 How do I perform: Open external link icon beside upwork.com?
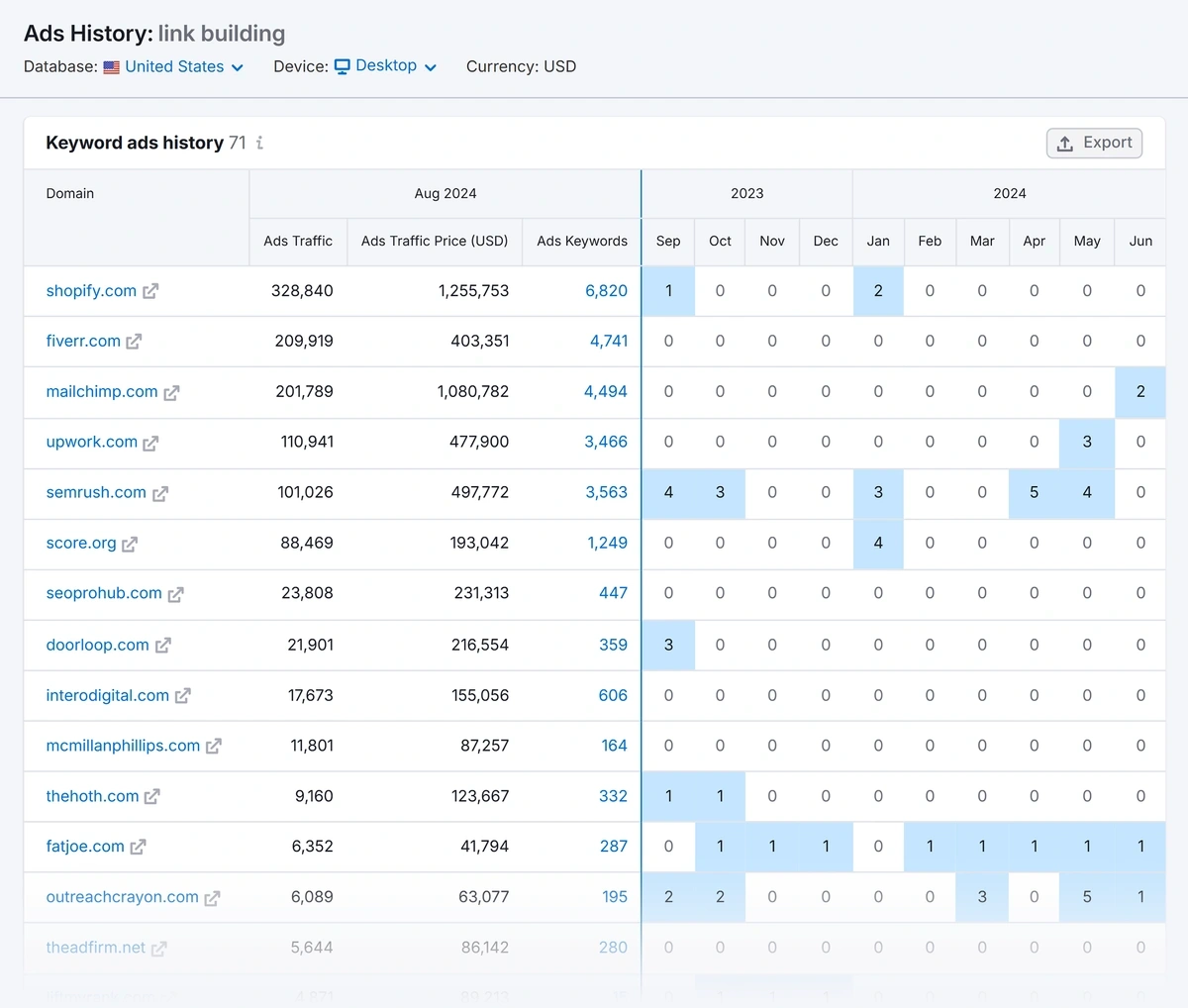pyautogui.click(x=150, y=443)
